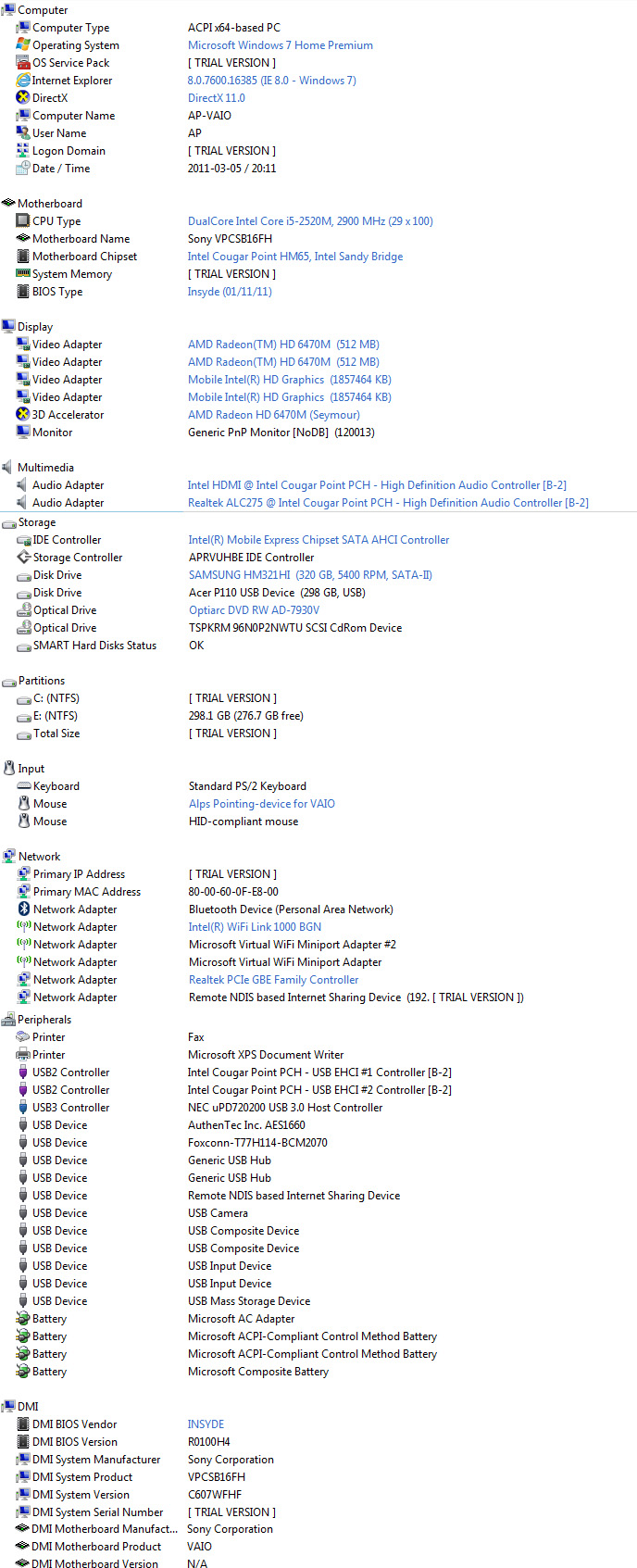Screen dimensions: 637x1568
Task: Click the Internet Explorer icon
Action: [x=23, y=81]
